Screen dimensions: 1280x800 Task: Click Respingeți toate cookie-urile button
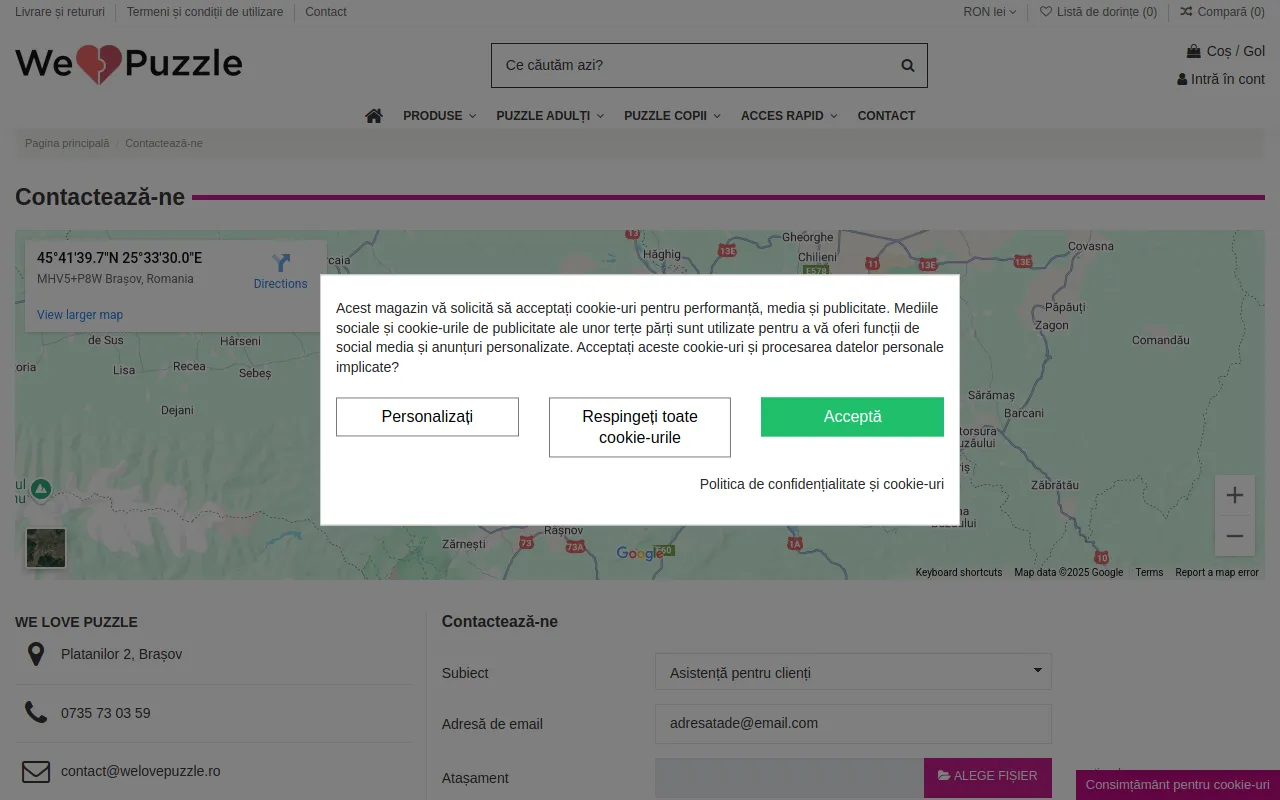pos(640,427)
